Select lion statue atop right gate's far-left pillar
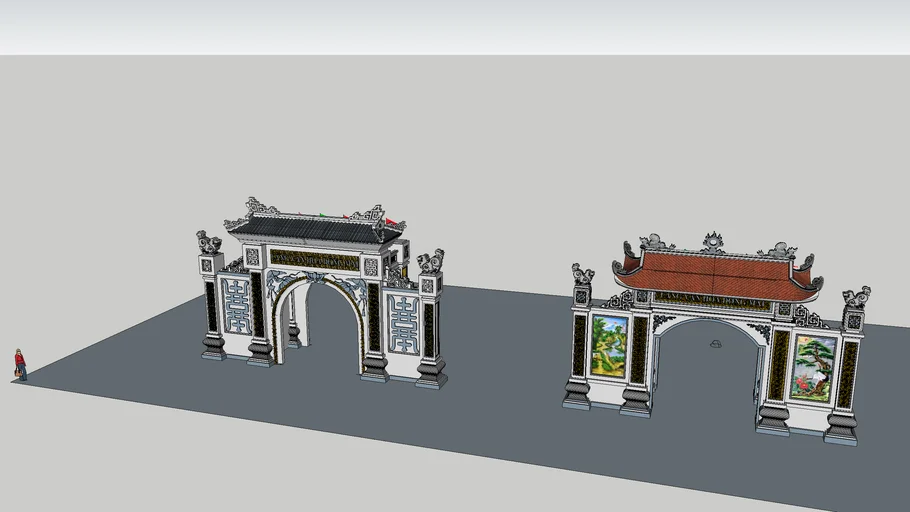The width and height of the screenshot is (910, 512). (x=582, y=274)
